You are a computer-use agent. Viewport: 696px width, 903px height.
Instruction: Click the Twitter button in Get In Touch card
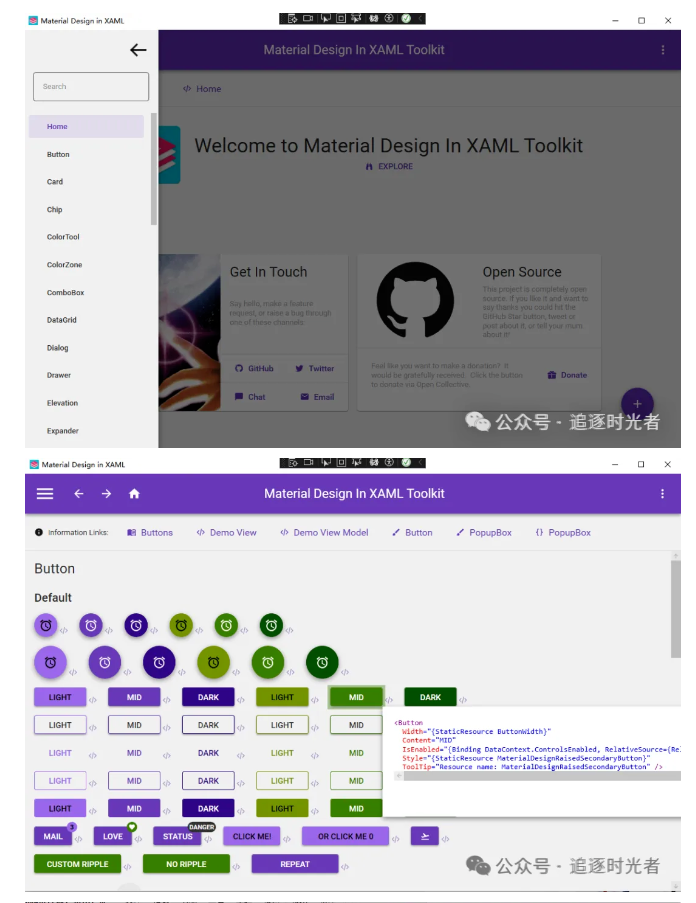click(315, 369)
